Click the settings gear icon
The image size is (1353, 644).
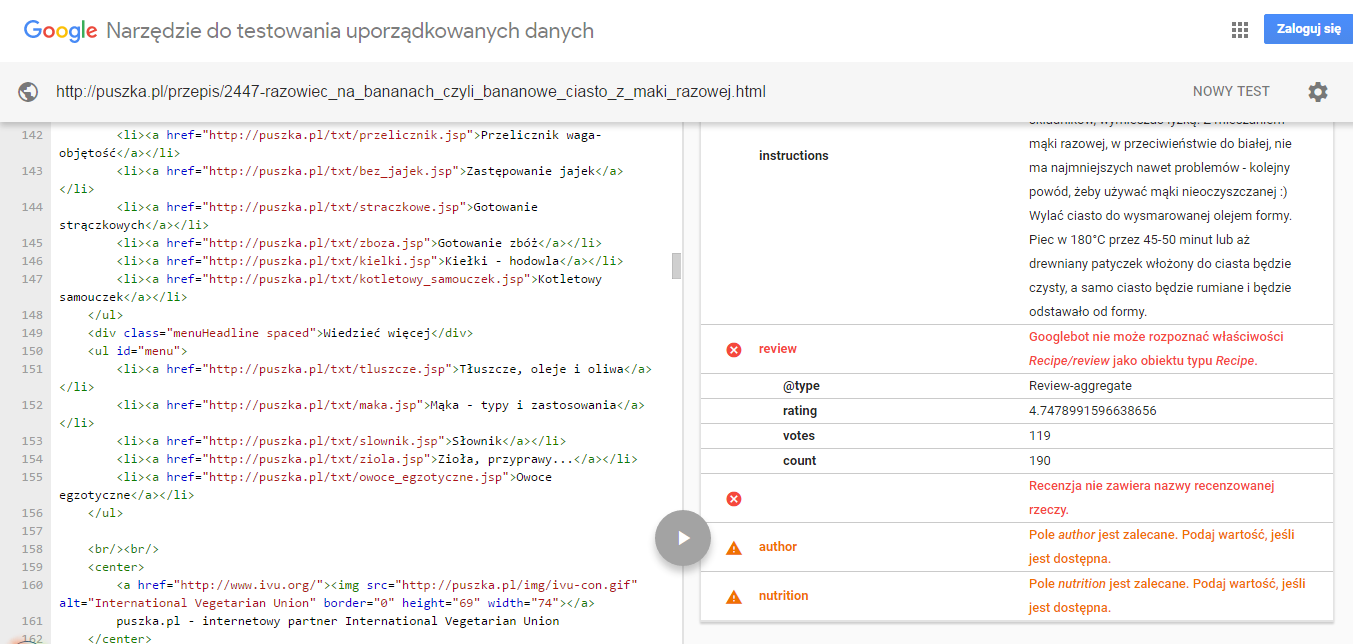[x=1318, y=92]
